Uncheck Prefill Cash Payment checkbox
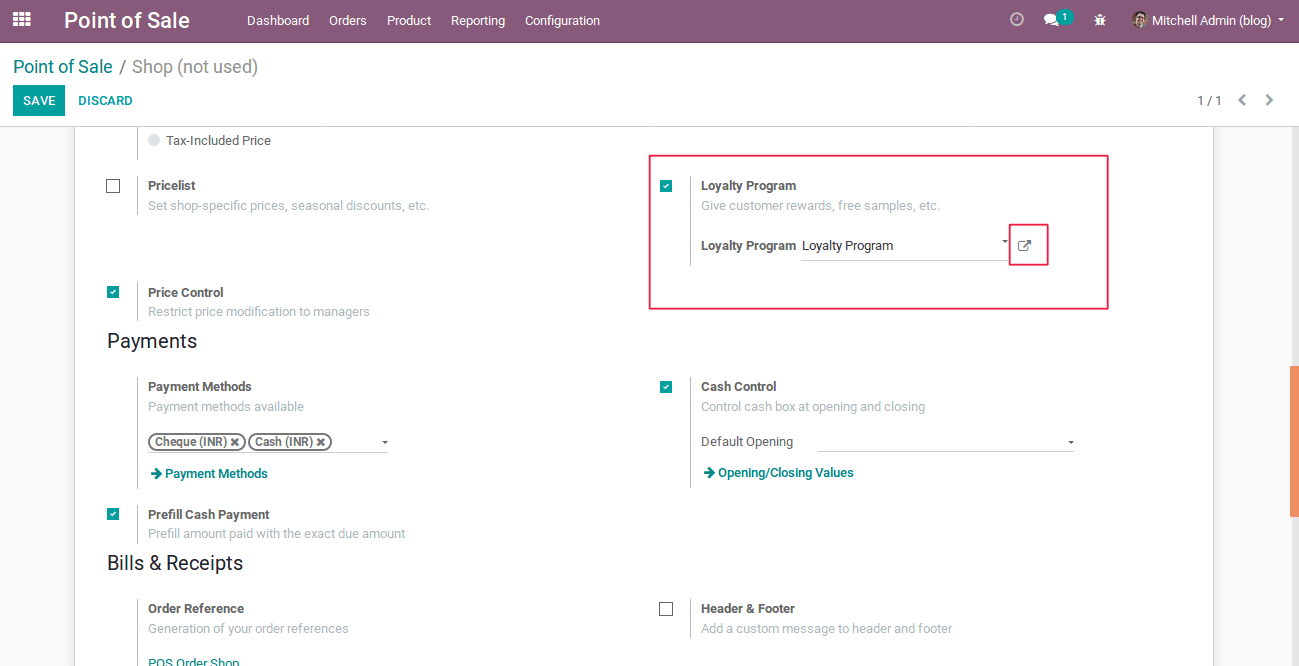Screen dimensions: 1299x666 coord(113,514)
